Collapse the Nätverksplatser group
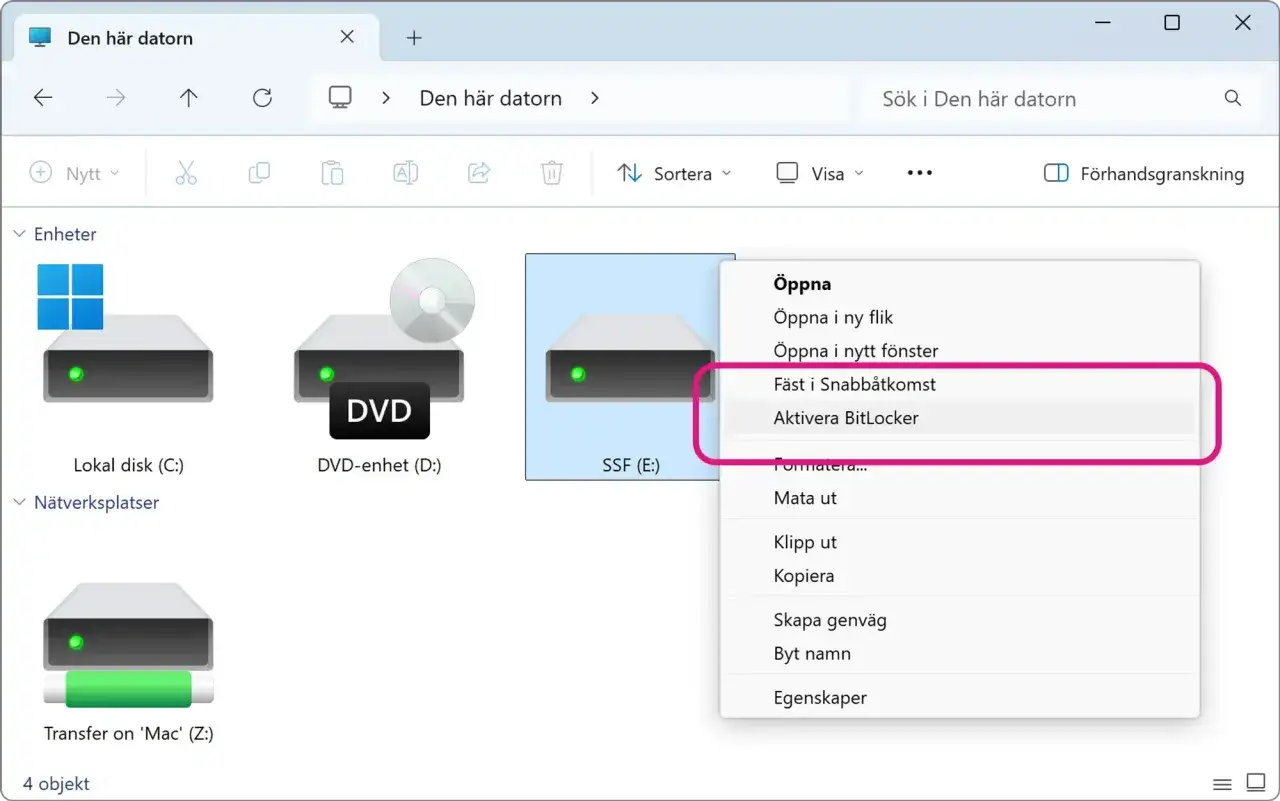 (x=18, y=502)
